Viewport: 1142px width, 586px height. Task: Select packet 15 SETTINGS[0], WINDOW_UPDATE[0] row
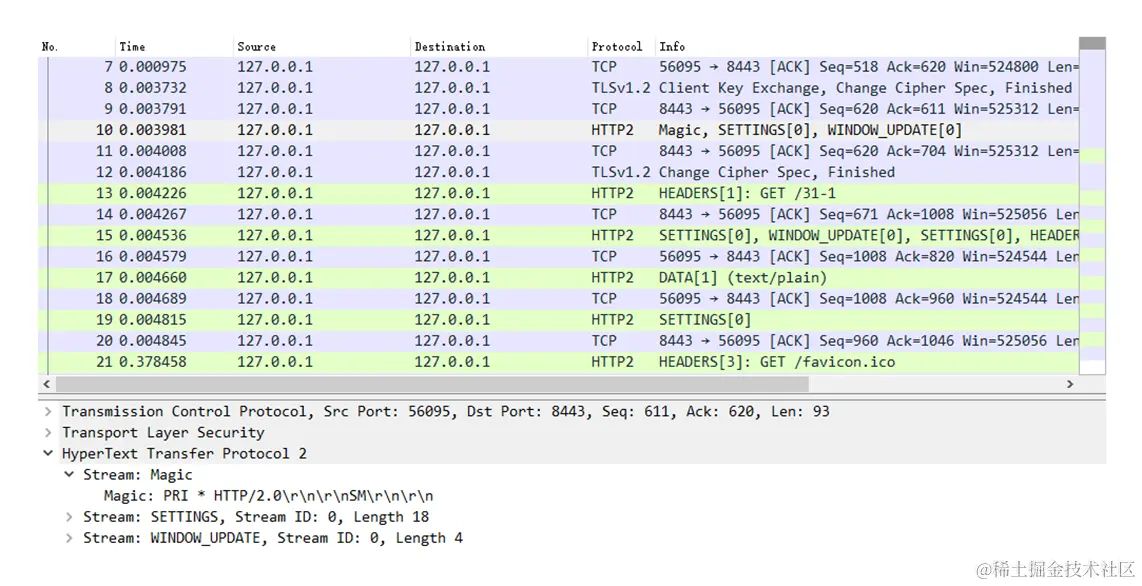pos(558,236)
